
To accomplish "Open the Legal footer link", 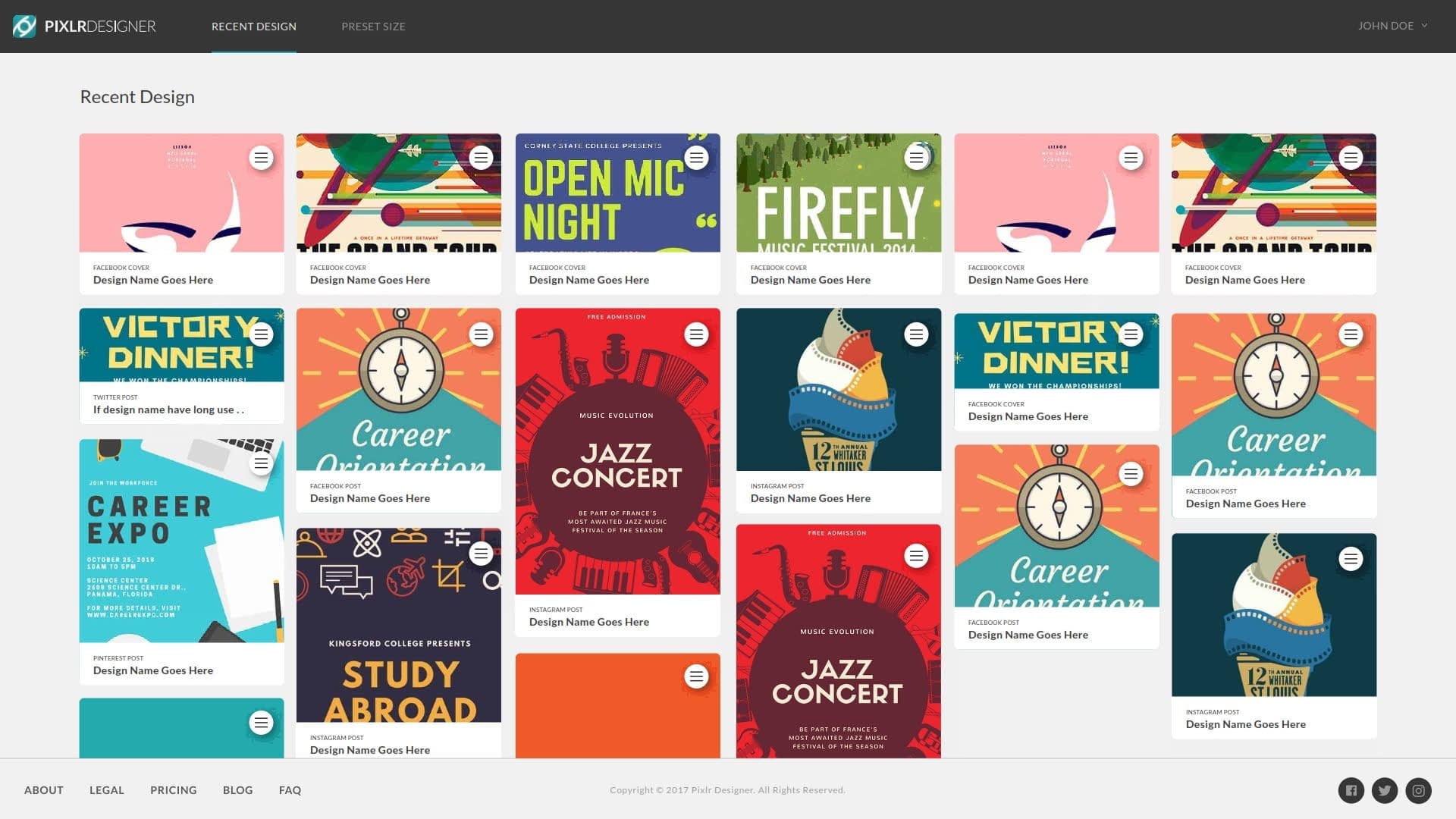I will click(x=106, y=790).
